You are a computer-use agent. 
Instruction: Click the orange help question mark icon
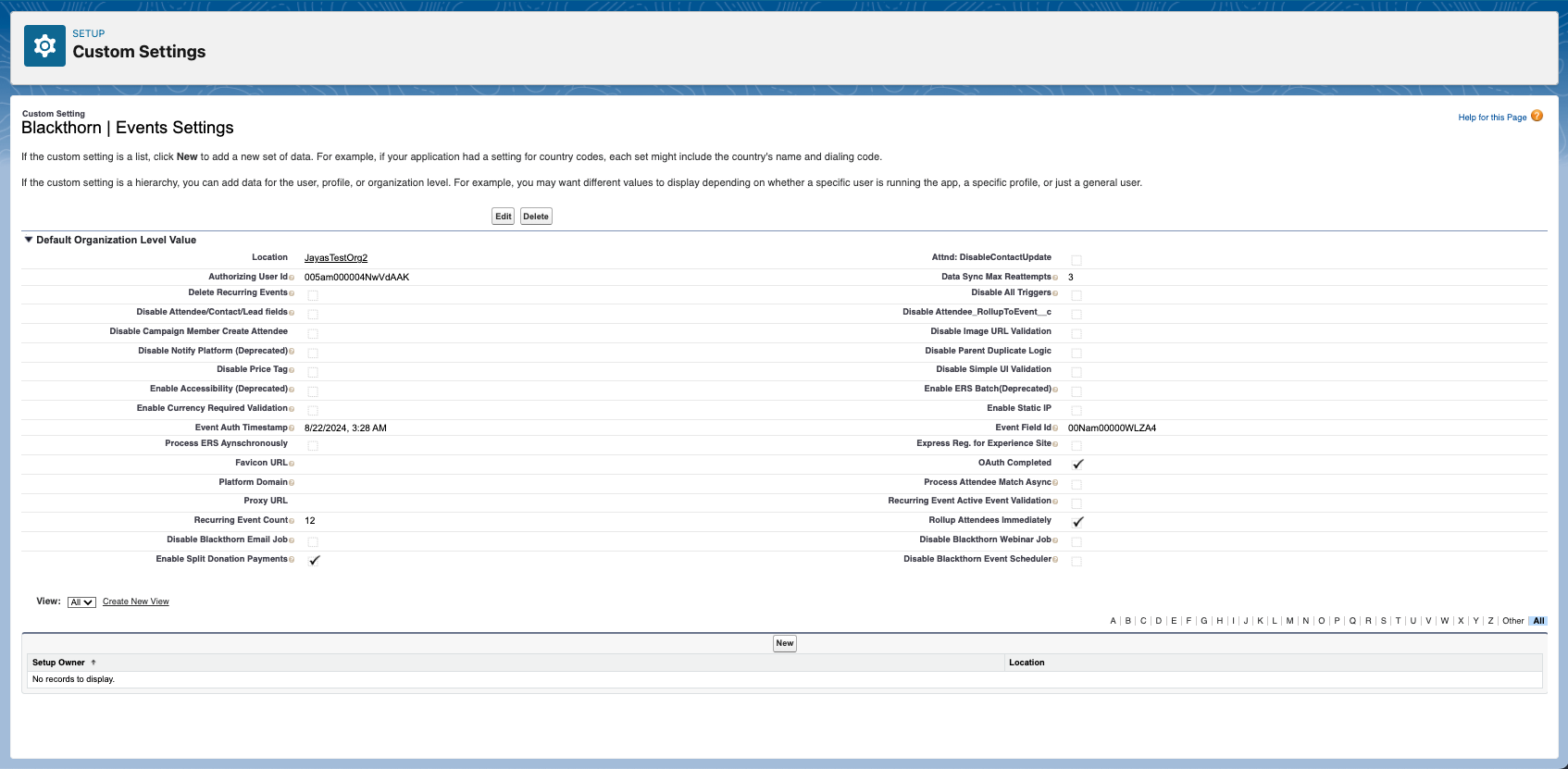(1537, 116)
